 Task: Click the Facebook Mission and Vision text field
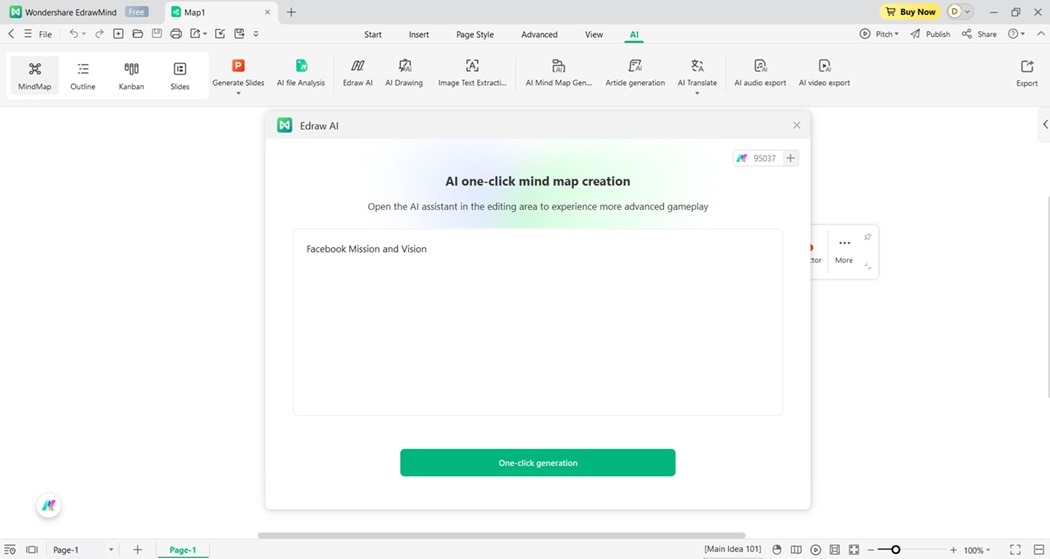(x=538, y=322)
